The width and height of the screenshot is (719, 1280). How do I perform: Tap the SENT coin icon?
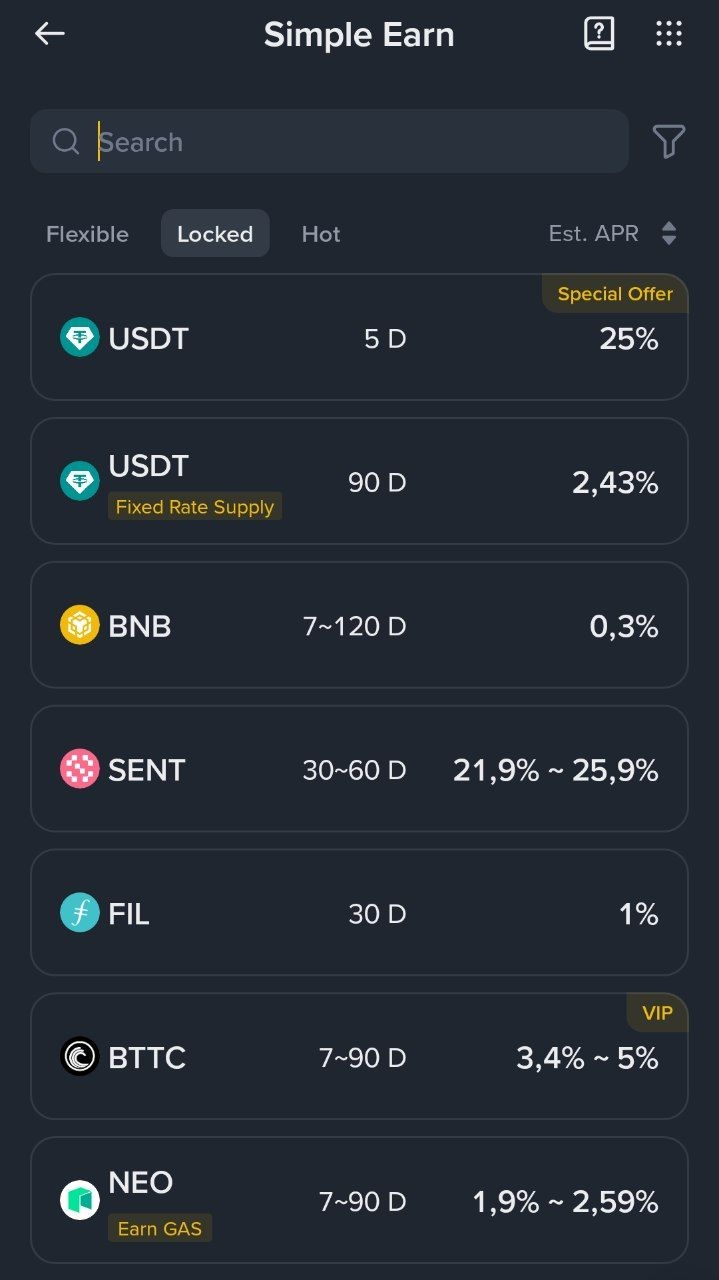pos(80,770)
